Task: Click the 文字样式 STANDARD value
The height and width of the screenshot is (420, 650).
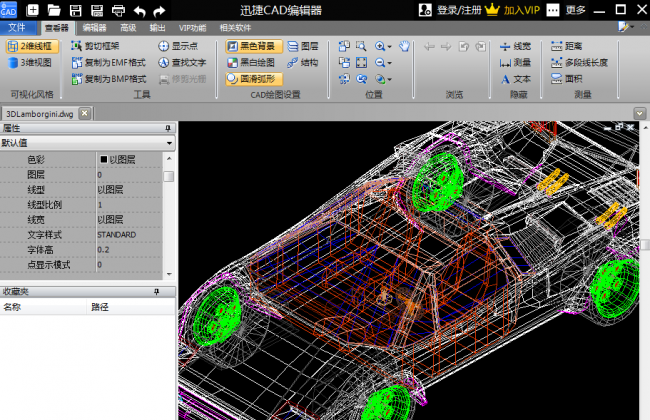Action: click(129, 235)
